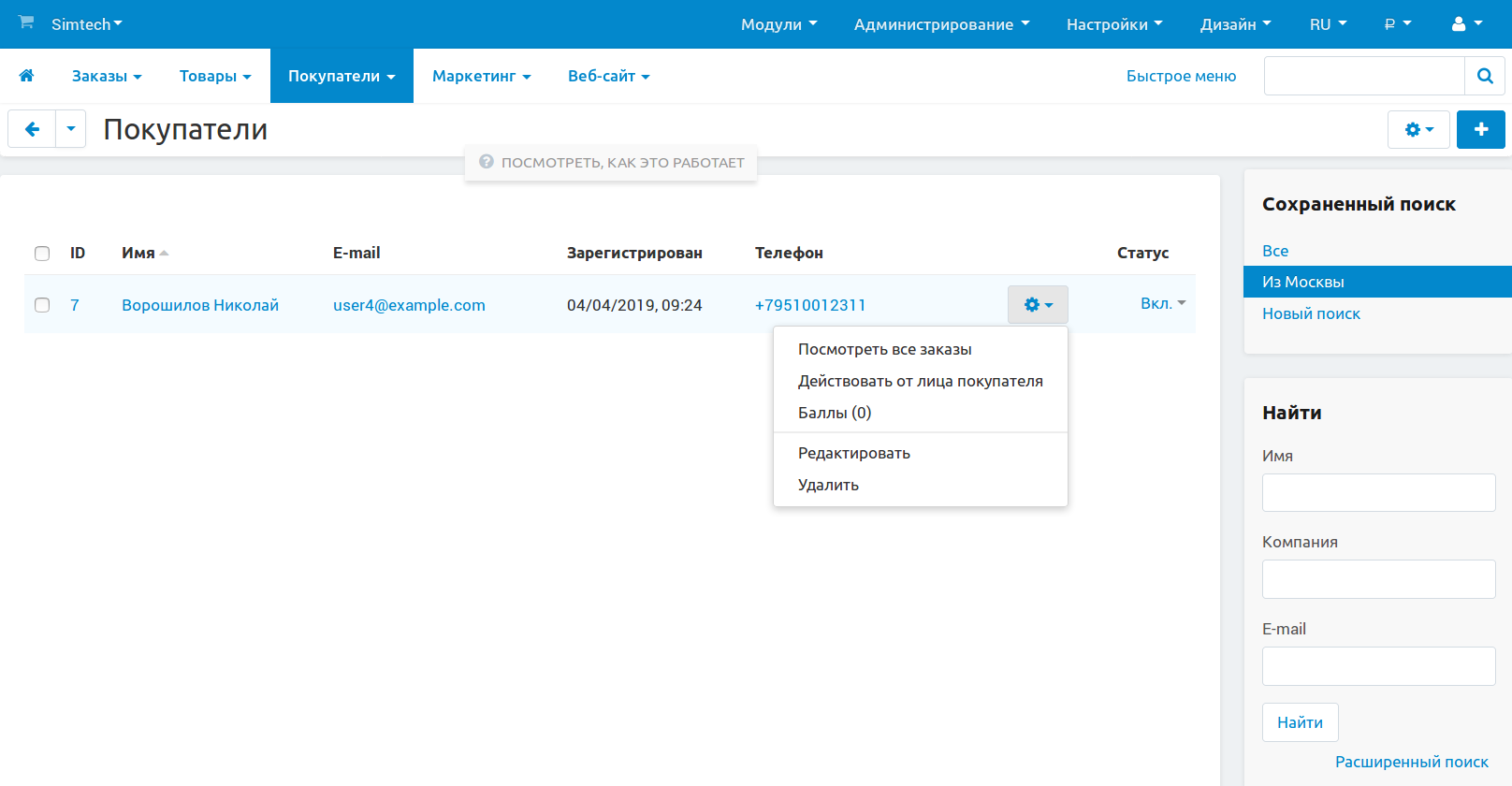Open customer Ворошилов Николай

pos(200,305)
